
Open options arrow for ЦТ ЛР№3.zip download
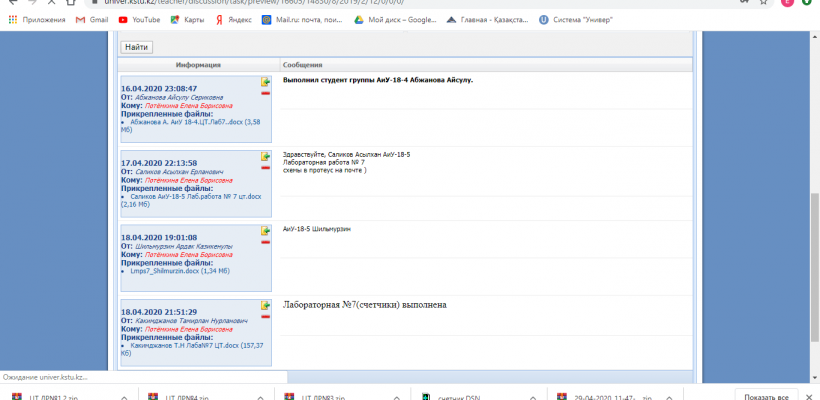tap(396, 397)
